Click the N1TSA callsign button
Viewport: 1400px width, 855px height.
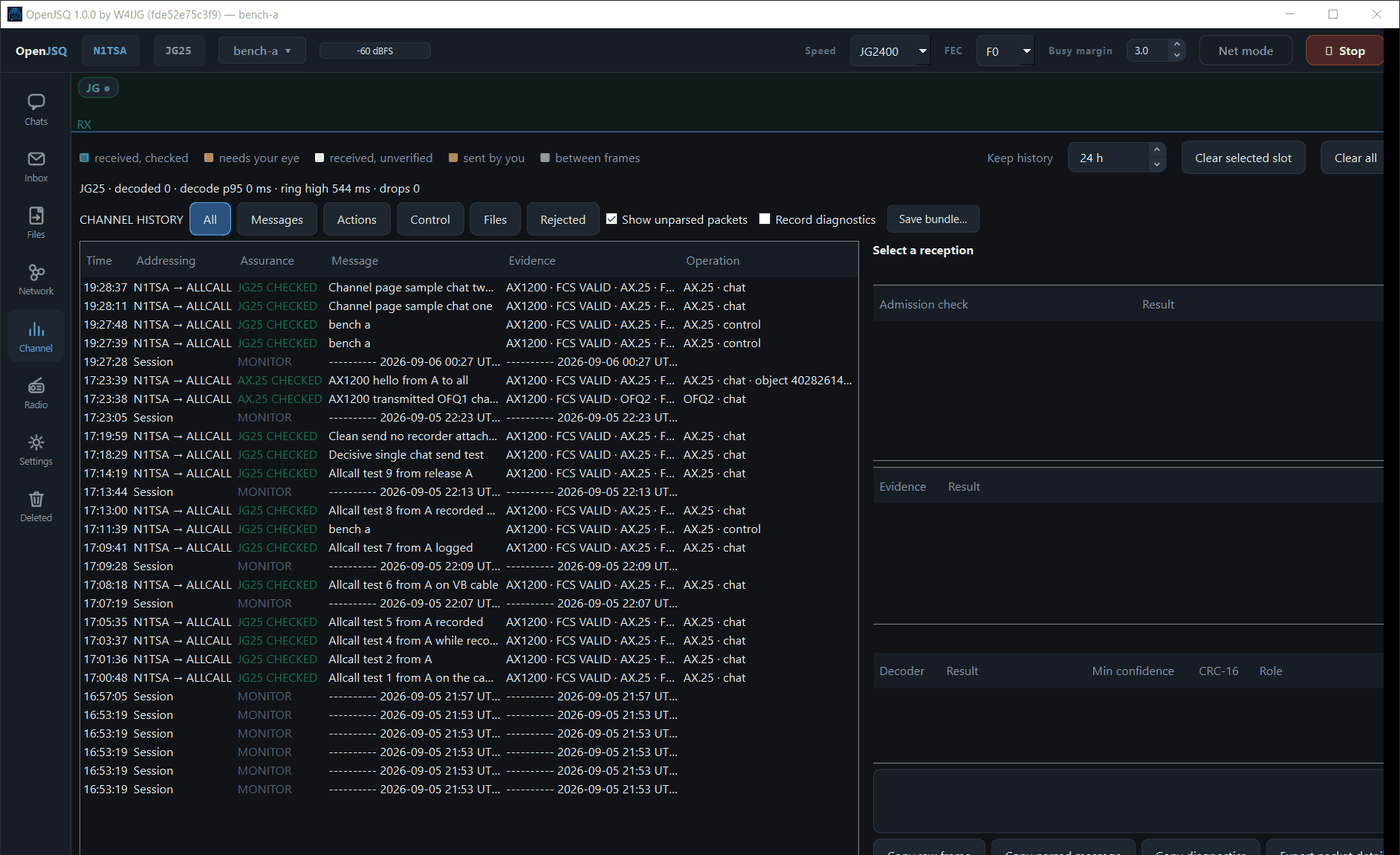click(x=110, y=50)
